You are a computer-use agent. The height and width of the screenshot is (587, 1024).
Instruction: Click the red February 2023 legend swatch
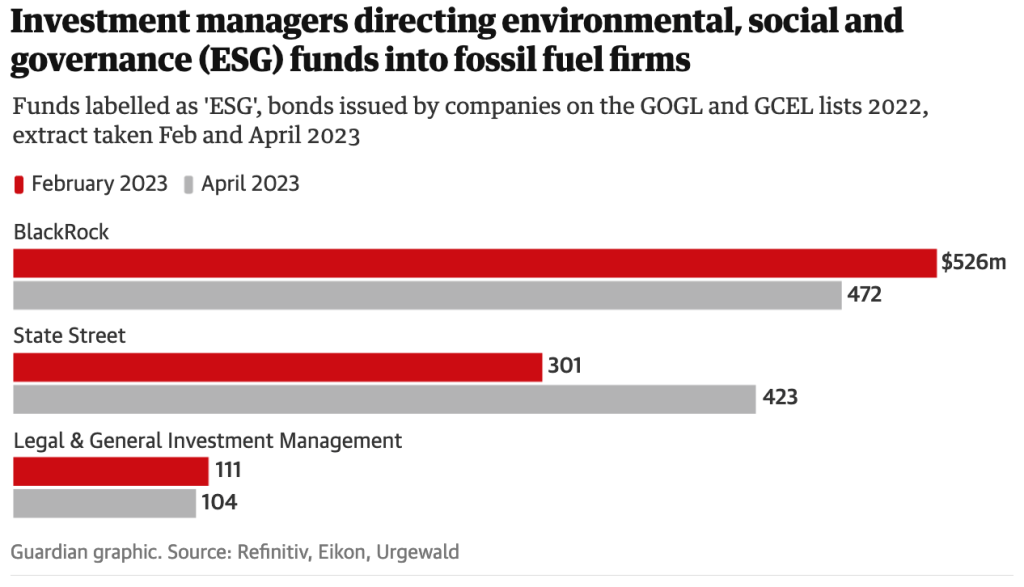click(x=19, y=184)
